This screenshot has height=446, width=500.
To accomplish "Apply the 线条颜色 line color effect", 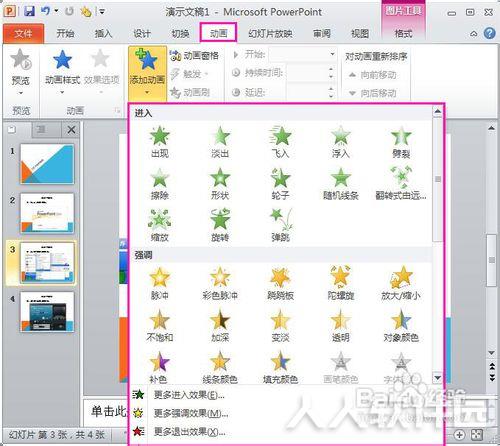I will pyautogui.click(x=220, y=367).
